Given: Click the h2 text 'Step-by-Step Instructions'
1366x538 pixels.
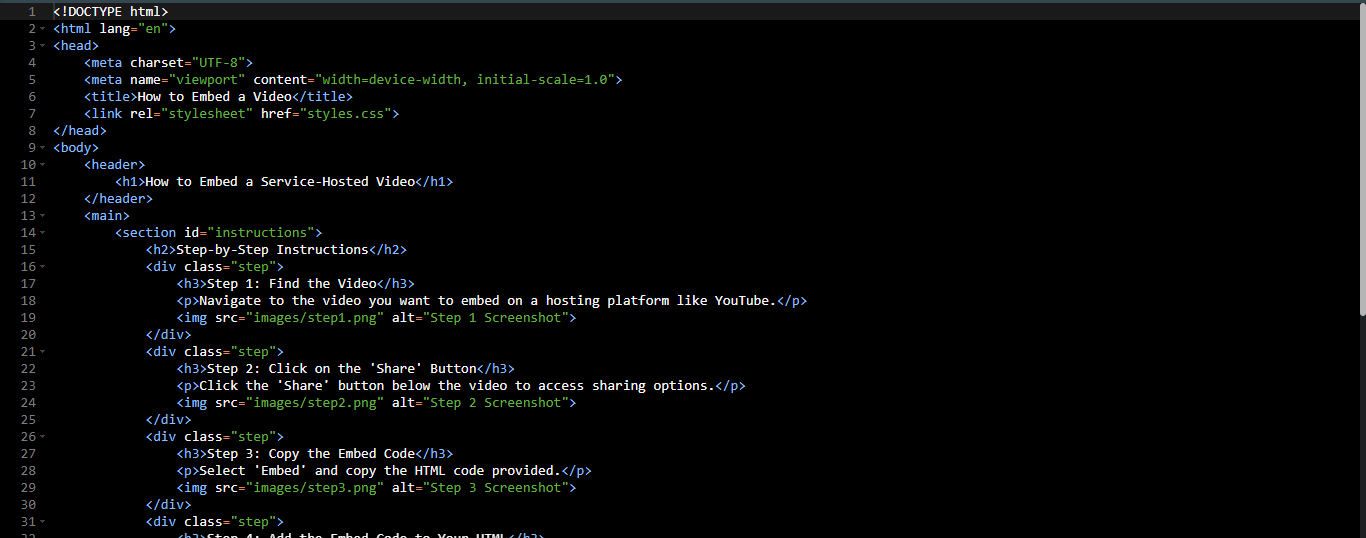Looking at the screenshot, I should tap(273, 250).
